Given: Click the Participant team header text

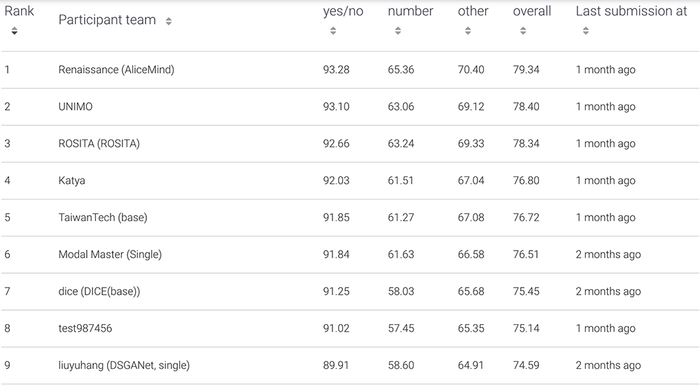Looking at the screenshot, I should (107, 20).
